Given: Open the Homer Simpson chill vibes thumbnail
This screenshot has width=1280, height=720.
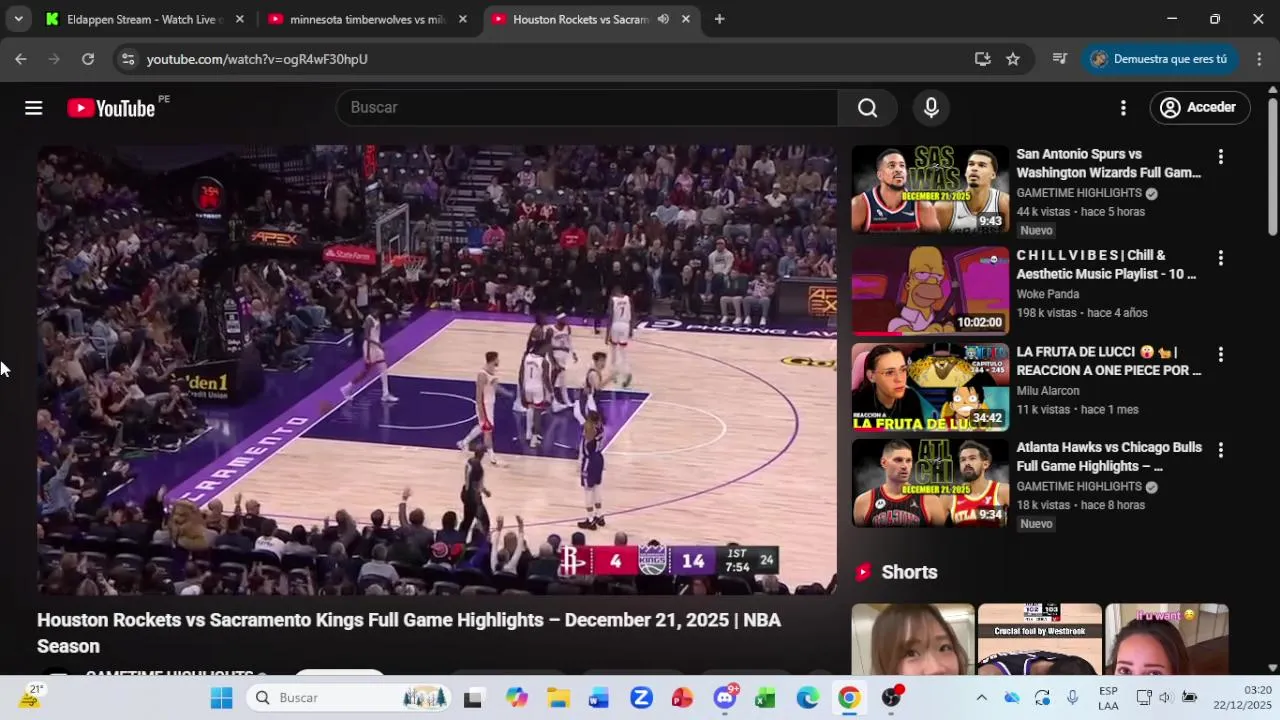Looking at the screenshot, I should click(930, 290).
